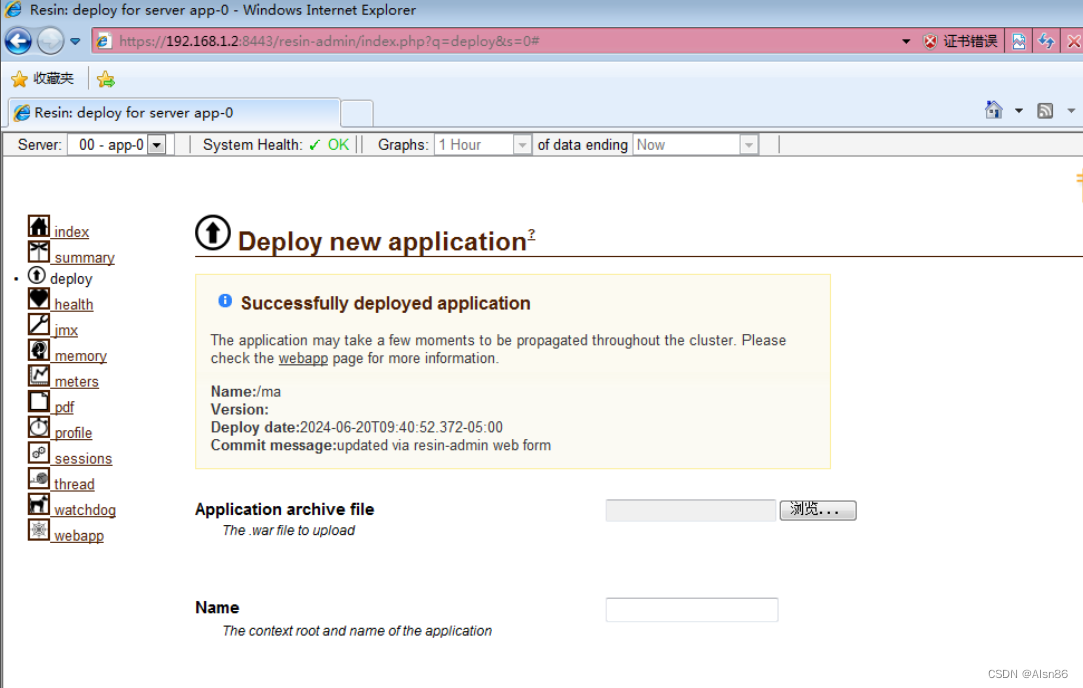The height and width of the screenshot is (688, 1083).
Task: Select the Resin deploy browser tab
Action: (174, 113)
